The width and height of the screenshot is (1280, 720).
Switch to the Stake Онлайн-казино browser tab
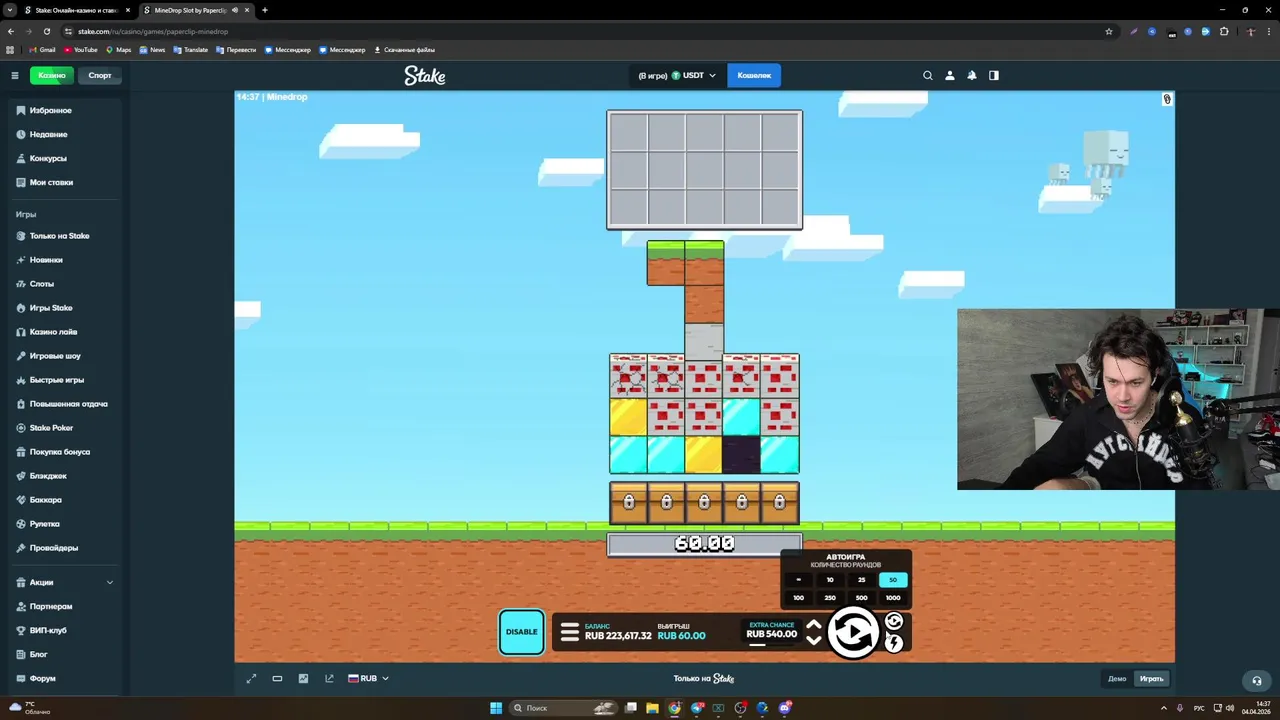click(x=77, y=10)
